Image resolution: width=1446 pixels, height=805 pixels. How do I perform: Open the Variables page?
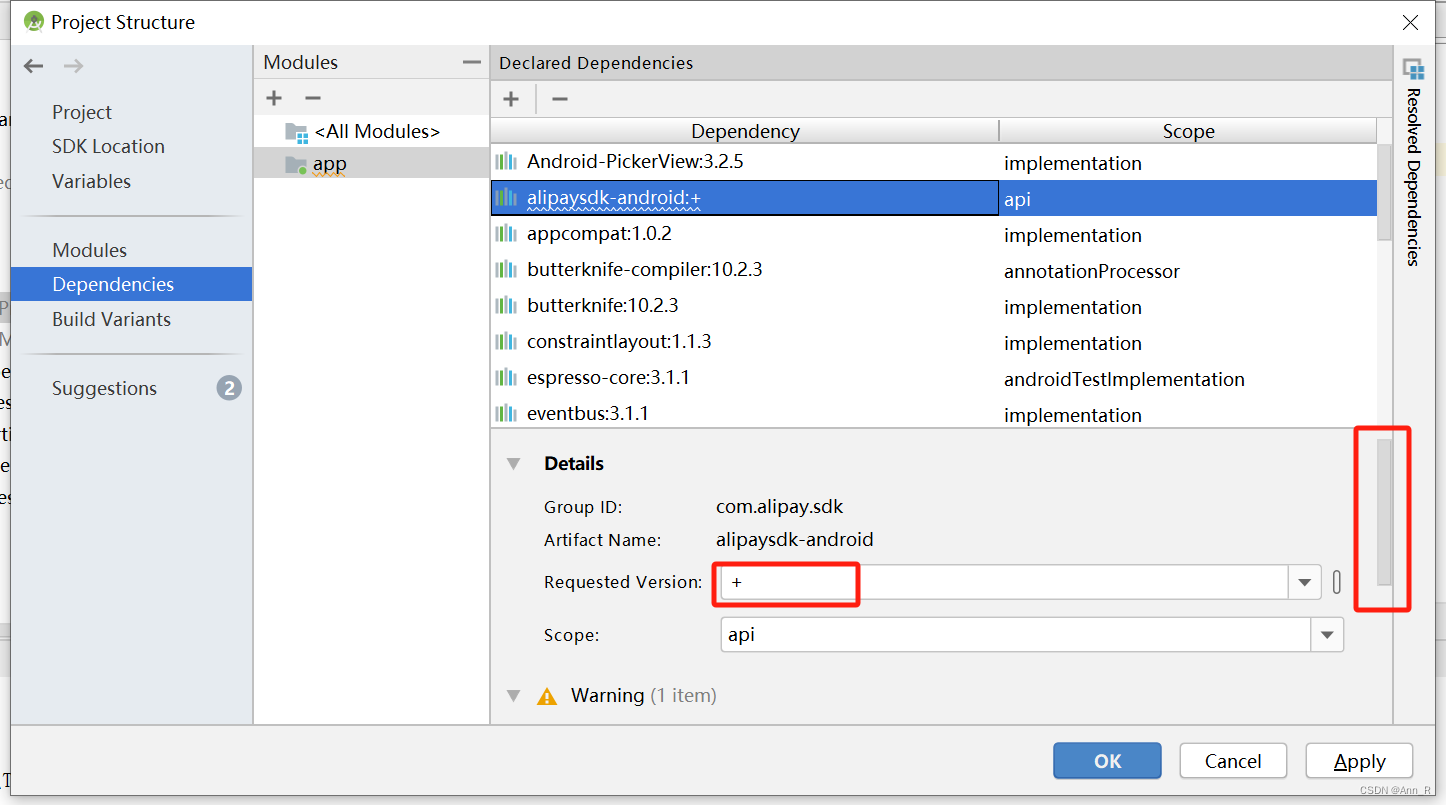click(x=91, y=181)
